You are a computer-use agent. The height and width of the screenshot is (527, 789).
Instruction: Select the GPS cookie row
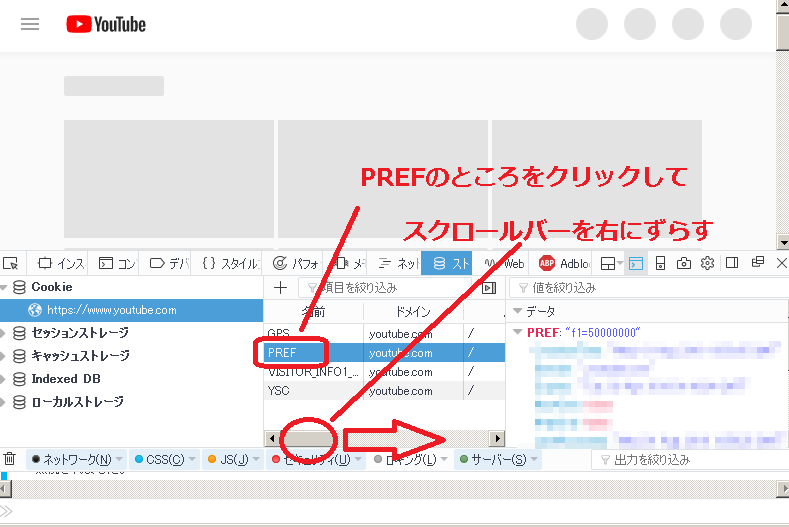point(384,333)
